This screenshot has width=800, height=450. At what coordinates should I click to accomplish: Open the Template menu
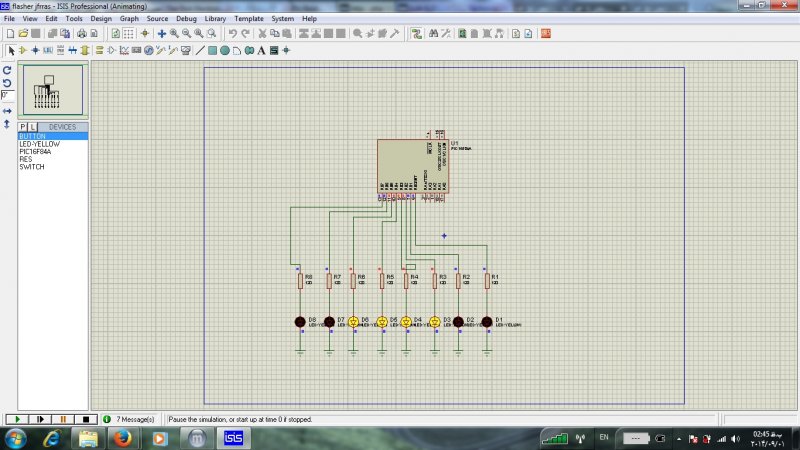click(x=249, y=18)
